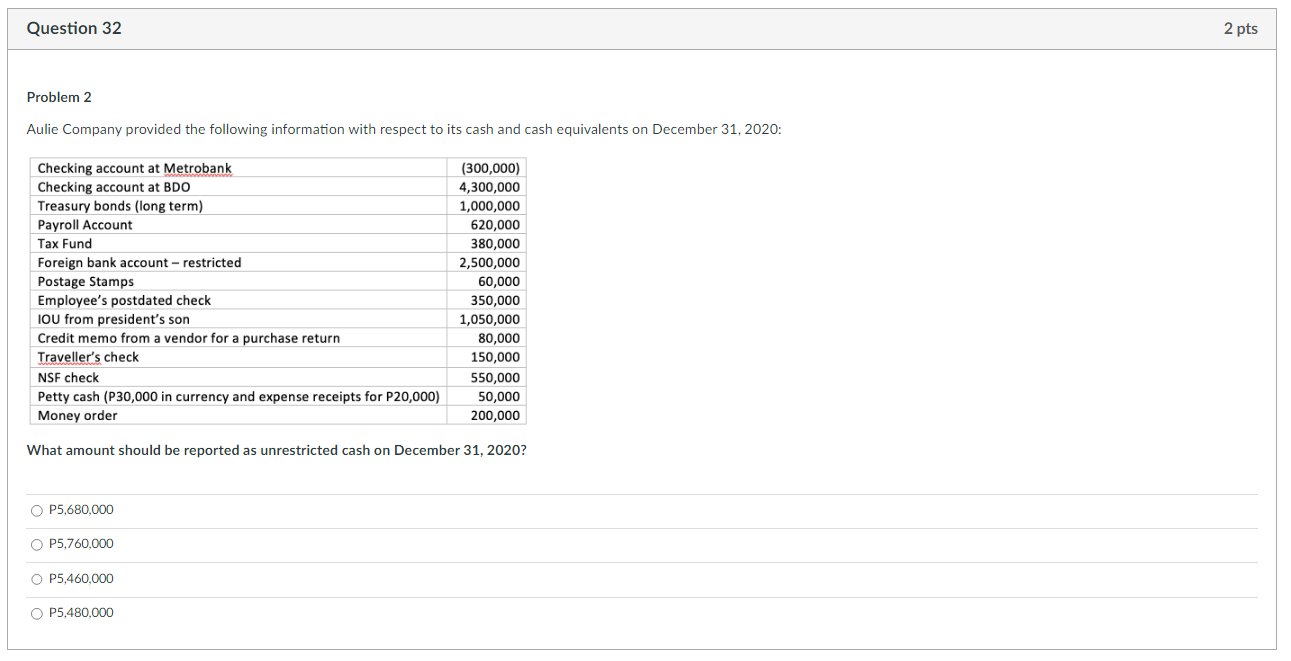Choose the P5,760,000 radio button
Screen dimensions: 1291x661
point(36,543)
